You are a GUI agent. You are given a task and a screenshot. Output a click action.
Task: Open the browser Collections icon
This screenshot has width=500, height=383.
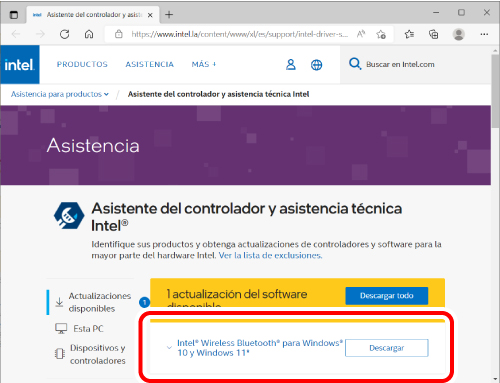coord(433,34)
